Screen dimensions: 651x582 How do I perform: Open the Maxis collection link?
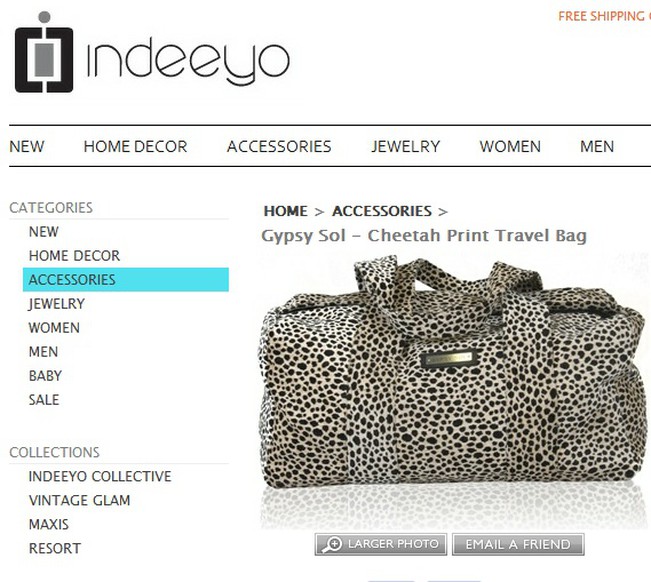49,524
